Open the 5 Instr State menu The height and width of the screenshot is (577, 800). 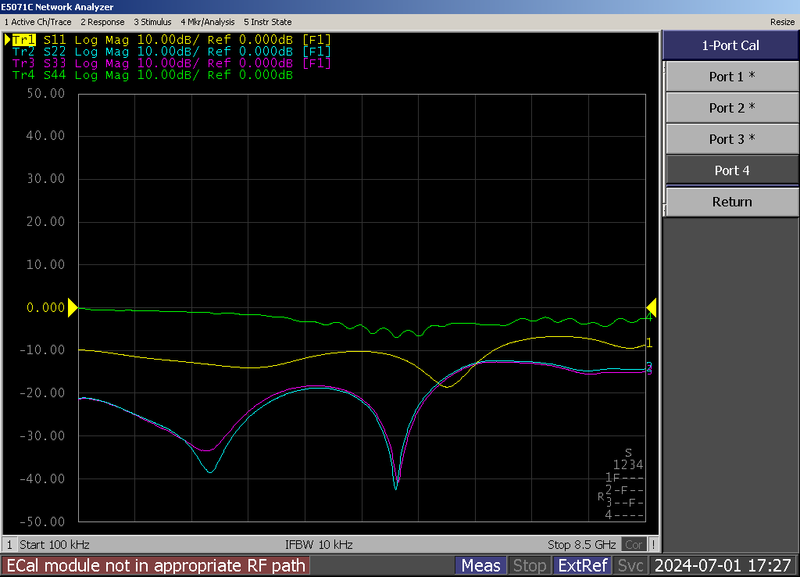pyautogui.click(x=266, y=21)
